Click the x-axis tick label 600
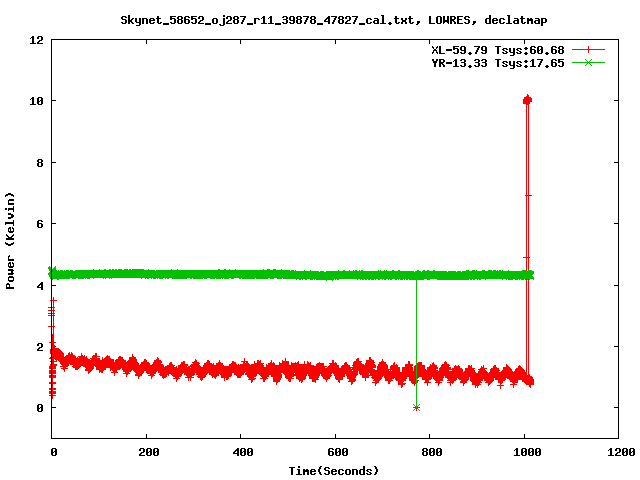640x480 pixels. click(x=338, y=452)
